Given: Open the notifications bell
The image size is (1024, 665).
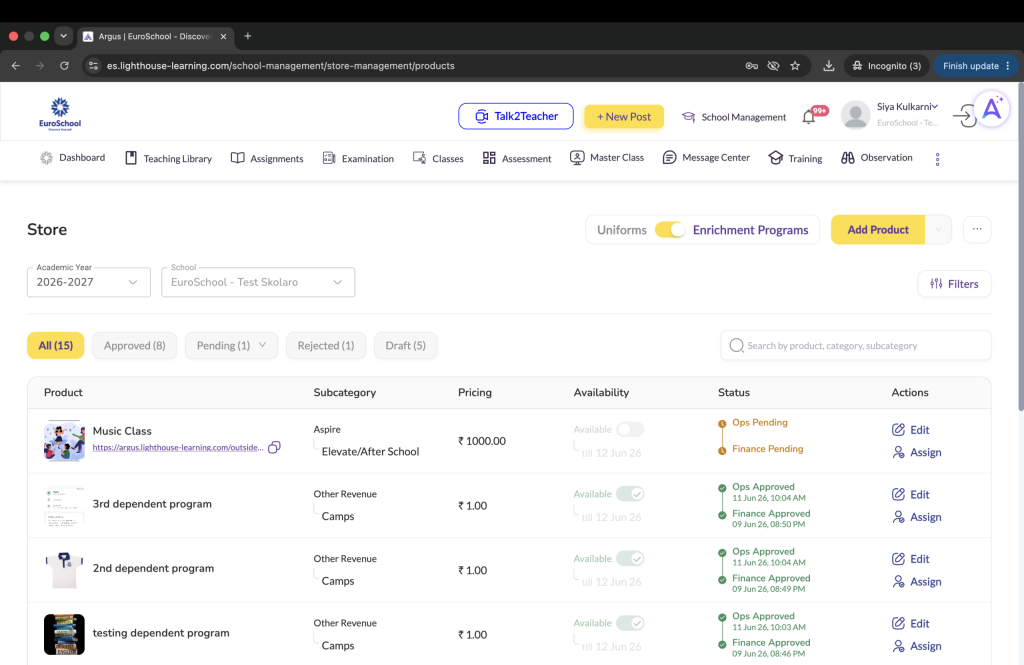Looking at the screenshot, I should pos(808,117).
